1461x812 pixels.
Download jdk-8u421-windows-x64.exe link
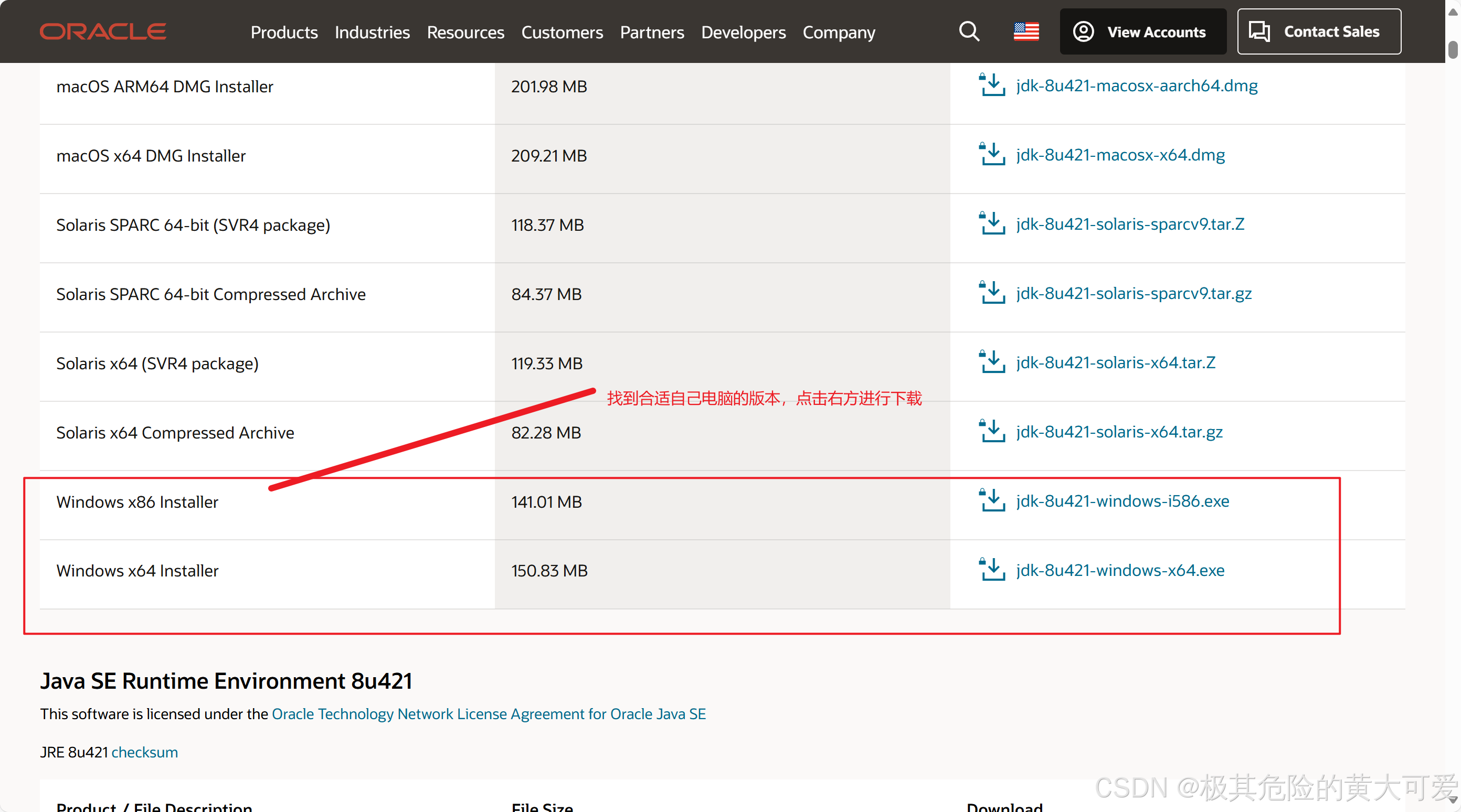point(1119,570)
